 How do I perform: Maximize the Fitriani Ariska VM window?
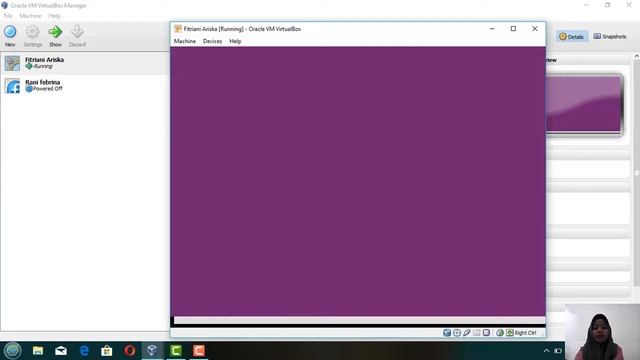coord(513,29)
